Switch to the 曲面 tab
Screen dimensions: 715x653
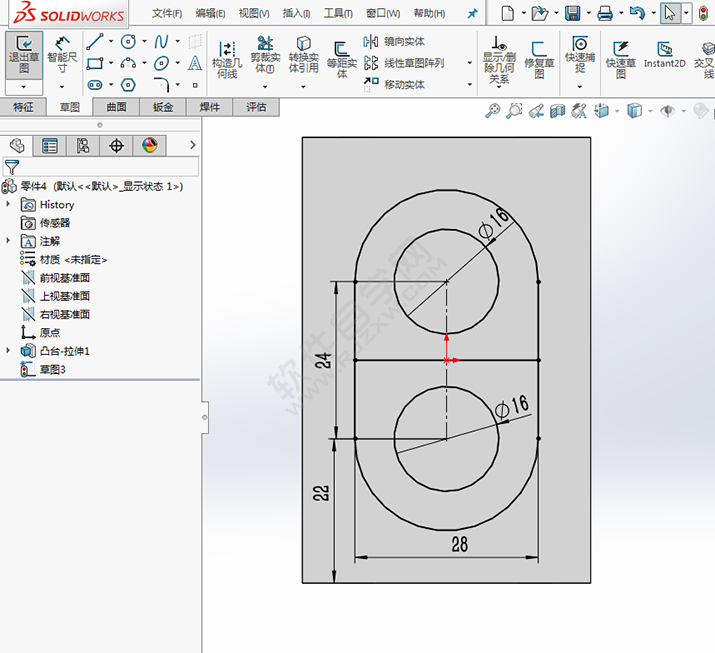[x=116, y=107]
